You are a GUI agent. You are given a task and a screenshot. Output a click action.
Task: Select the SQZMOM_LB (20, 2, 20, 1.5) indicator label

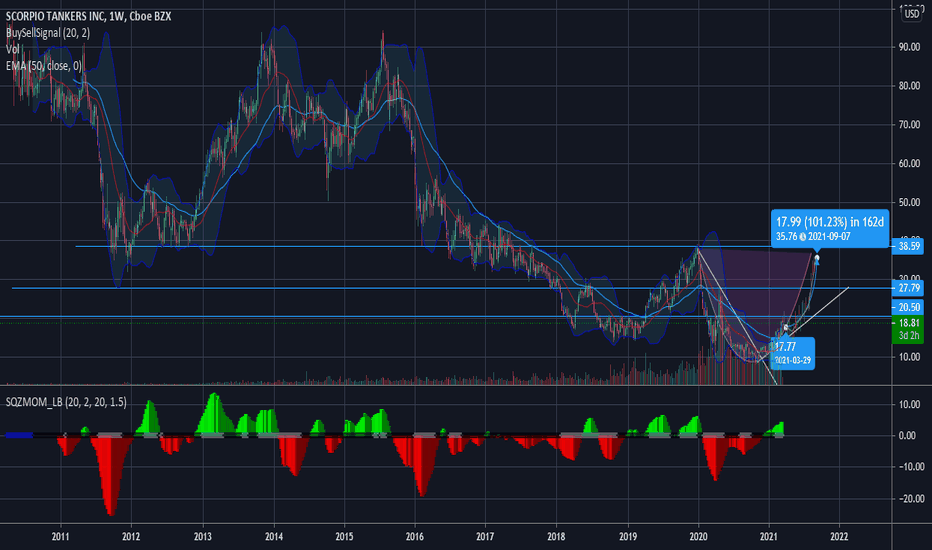66,403
